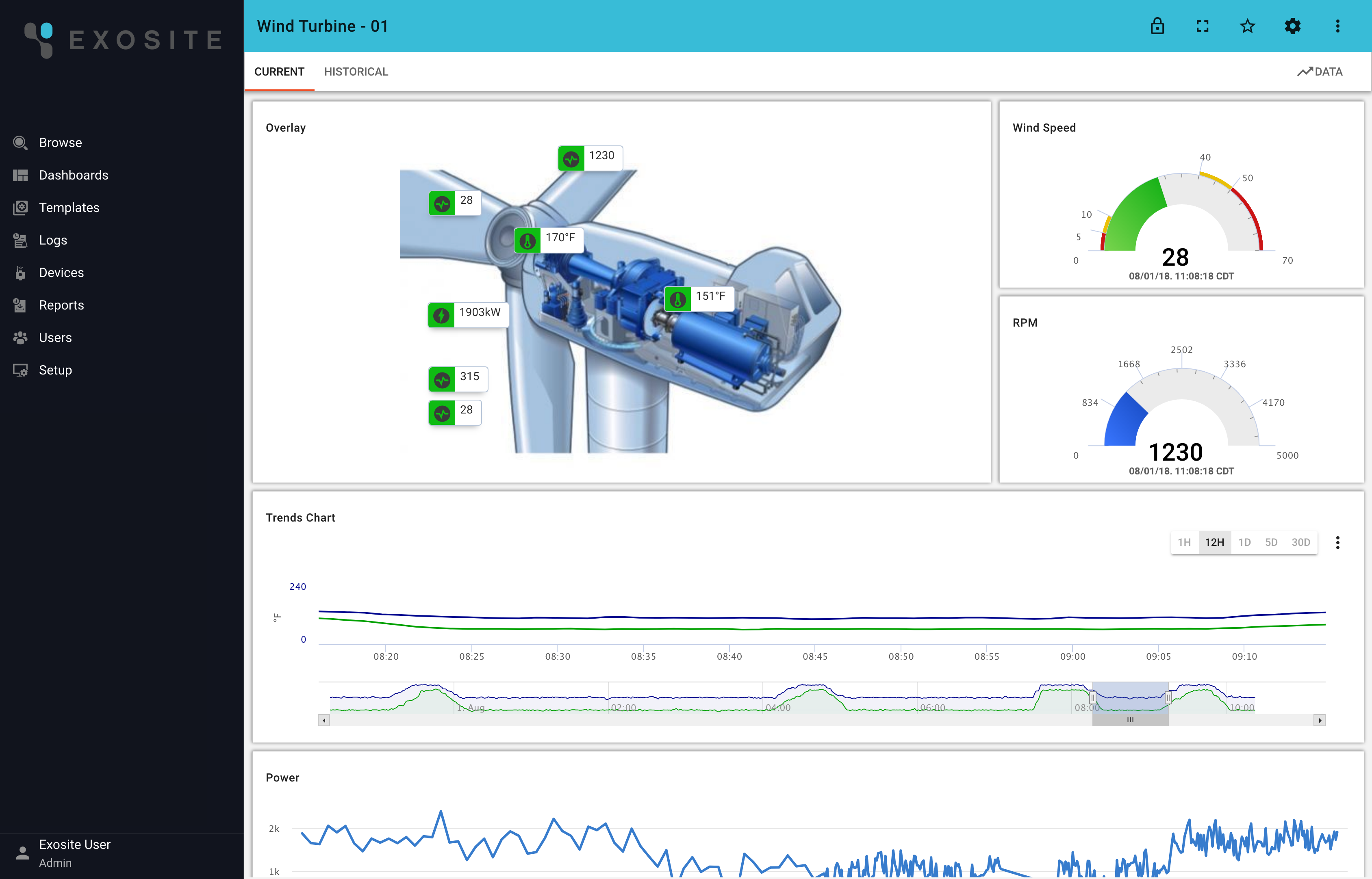
Task: Switch to the HISTORICAL tab
Action: pyautogui.click(x=356, y=71)
